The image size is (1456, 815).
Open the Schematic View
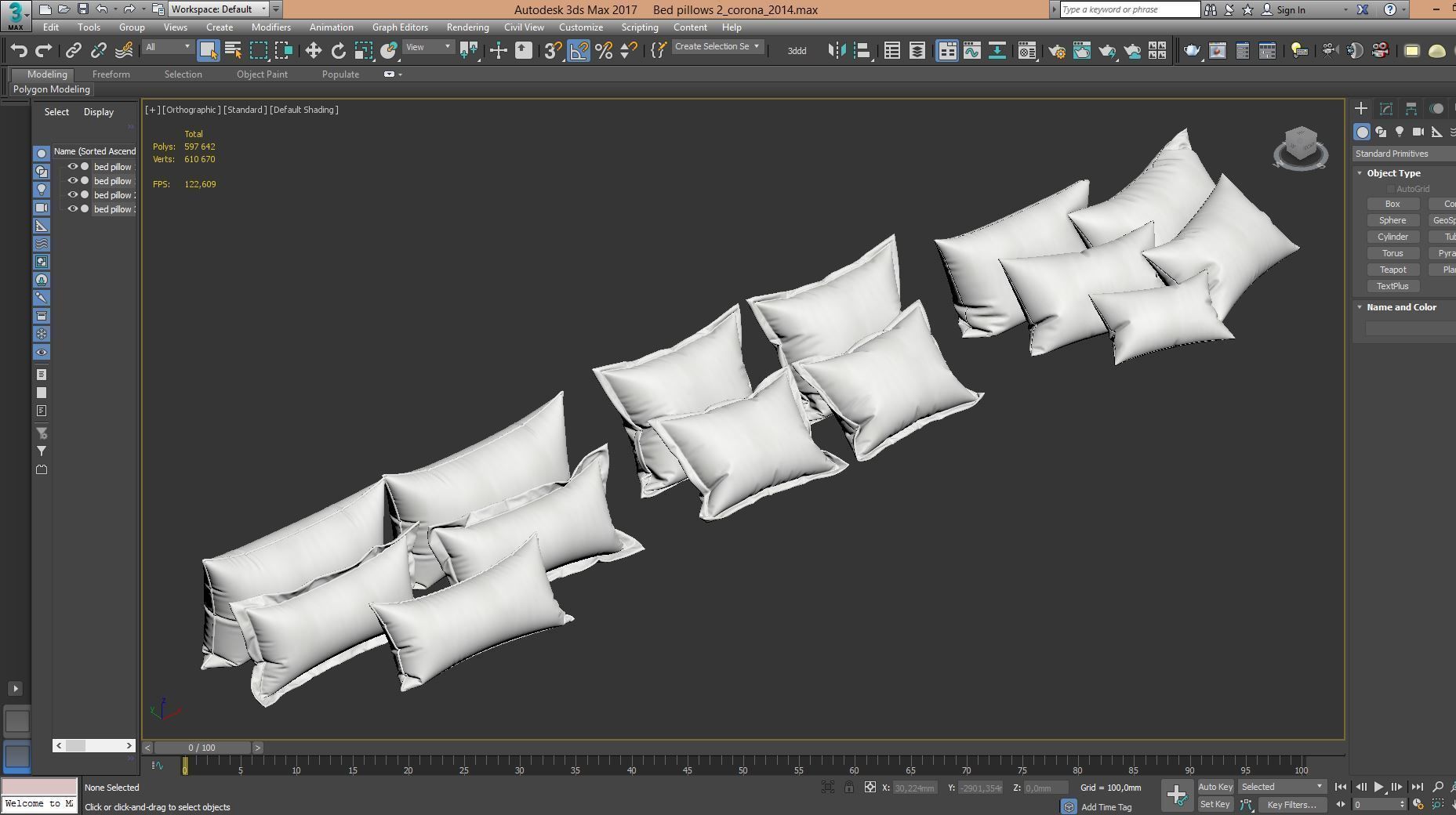pyautogui.click(x=997, y=51)
